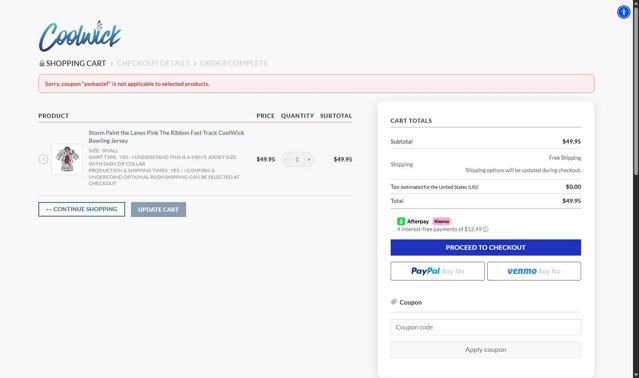This screenshot has width=639, height=378.
Task: Pay with PayPal button
Action: [x=438, y=271]
